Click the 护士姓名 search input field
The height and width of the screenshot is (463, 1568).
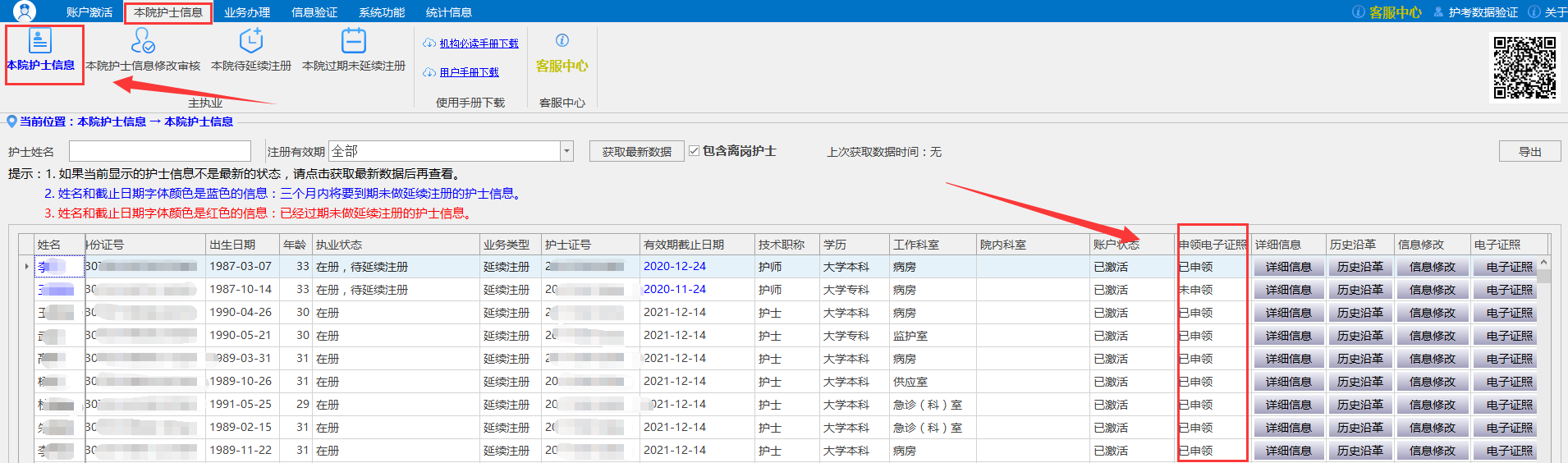tap(160, 151)
